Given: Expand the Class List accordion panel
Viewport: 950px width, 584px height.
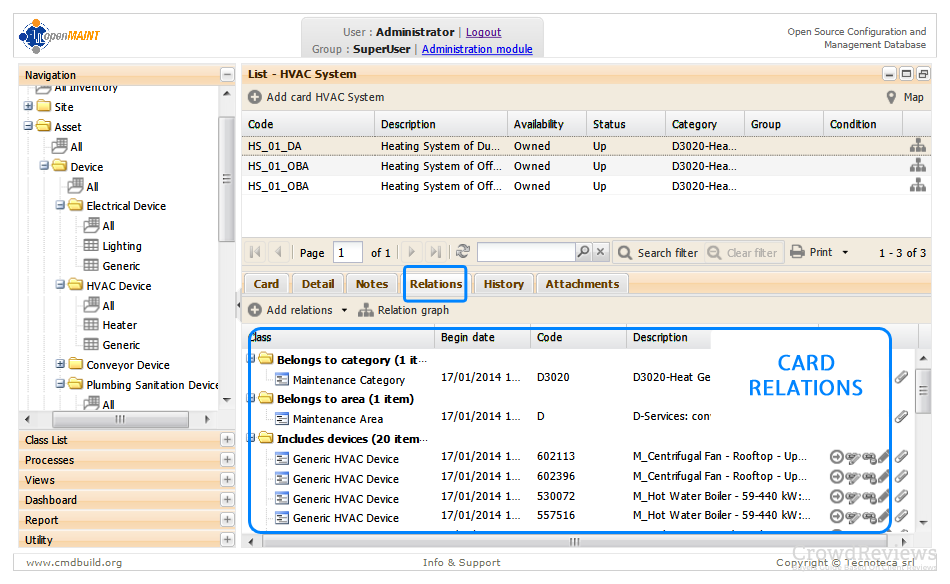Looking at the screenshot, I should [227, 440].
